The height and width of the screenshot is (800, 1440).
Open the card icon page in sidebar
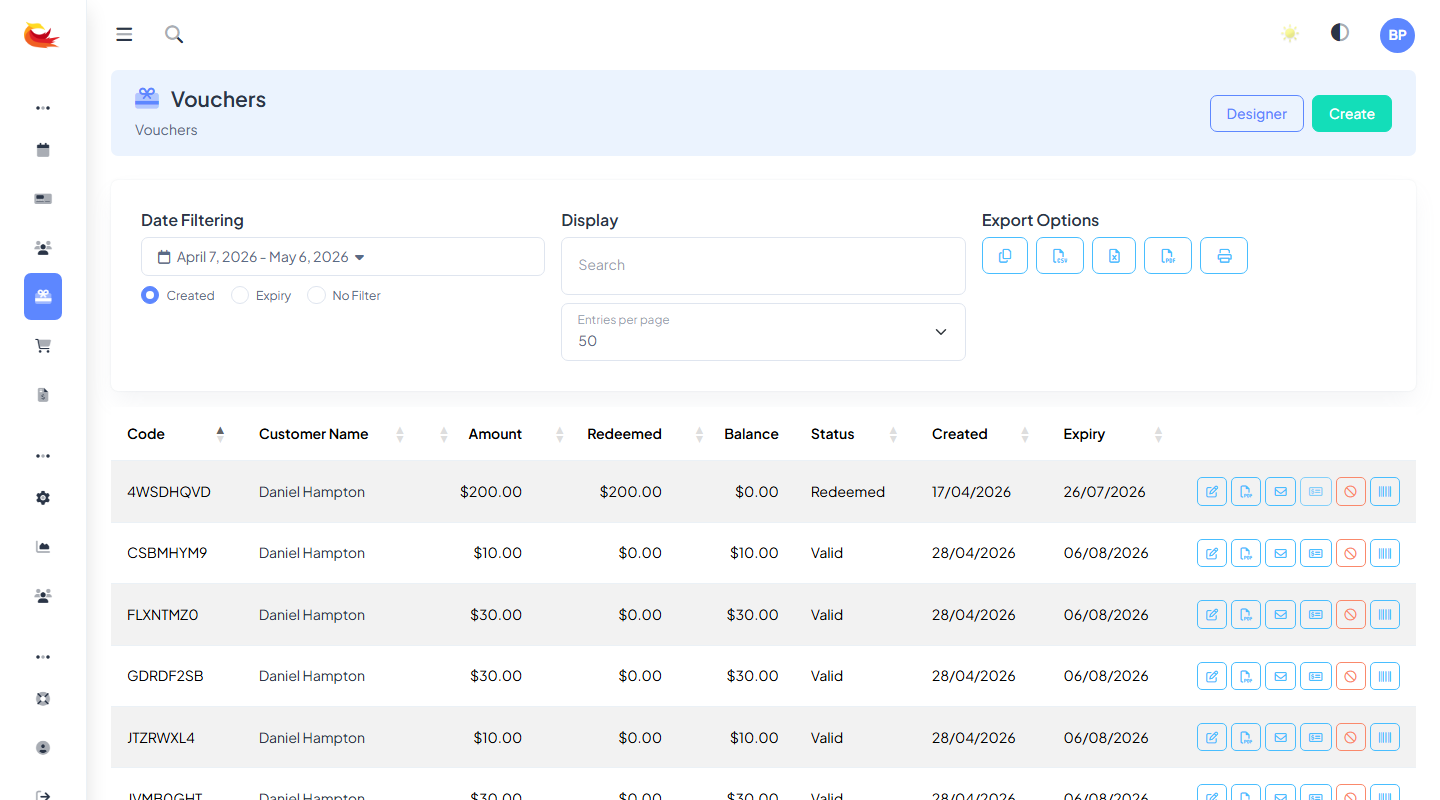(x=43, y=199)
